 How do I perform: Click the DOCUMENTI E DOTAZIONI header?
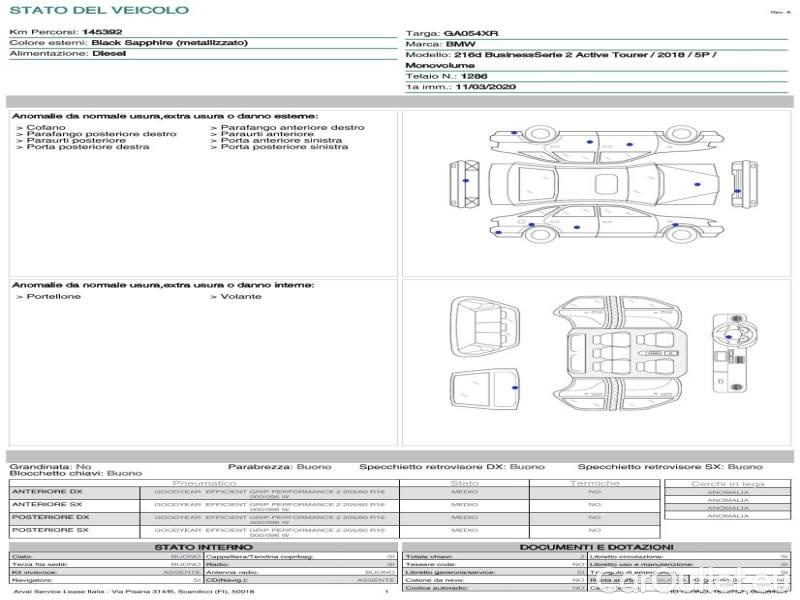[596, 547]
